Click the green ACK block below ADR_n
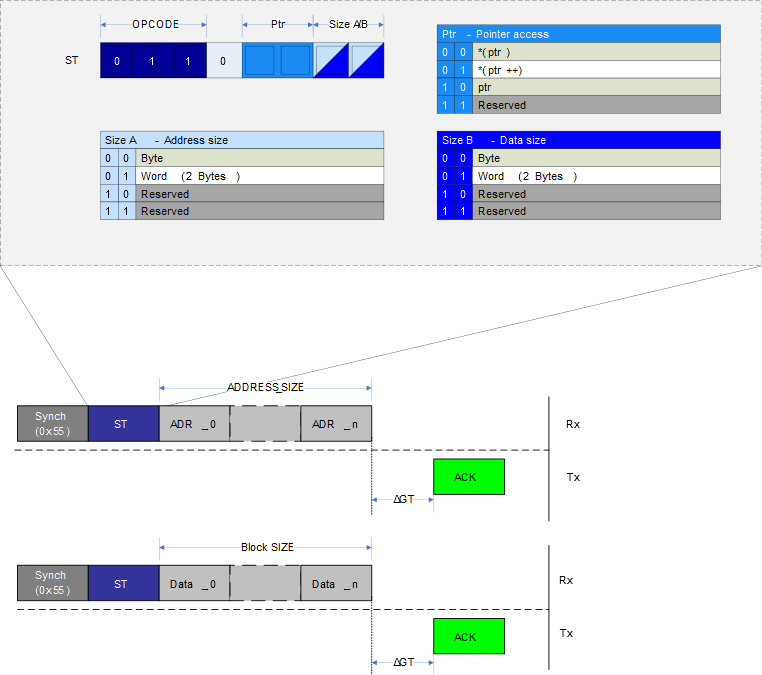 coord(468,477)
